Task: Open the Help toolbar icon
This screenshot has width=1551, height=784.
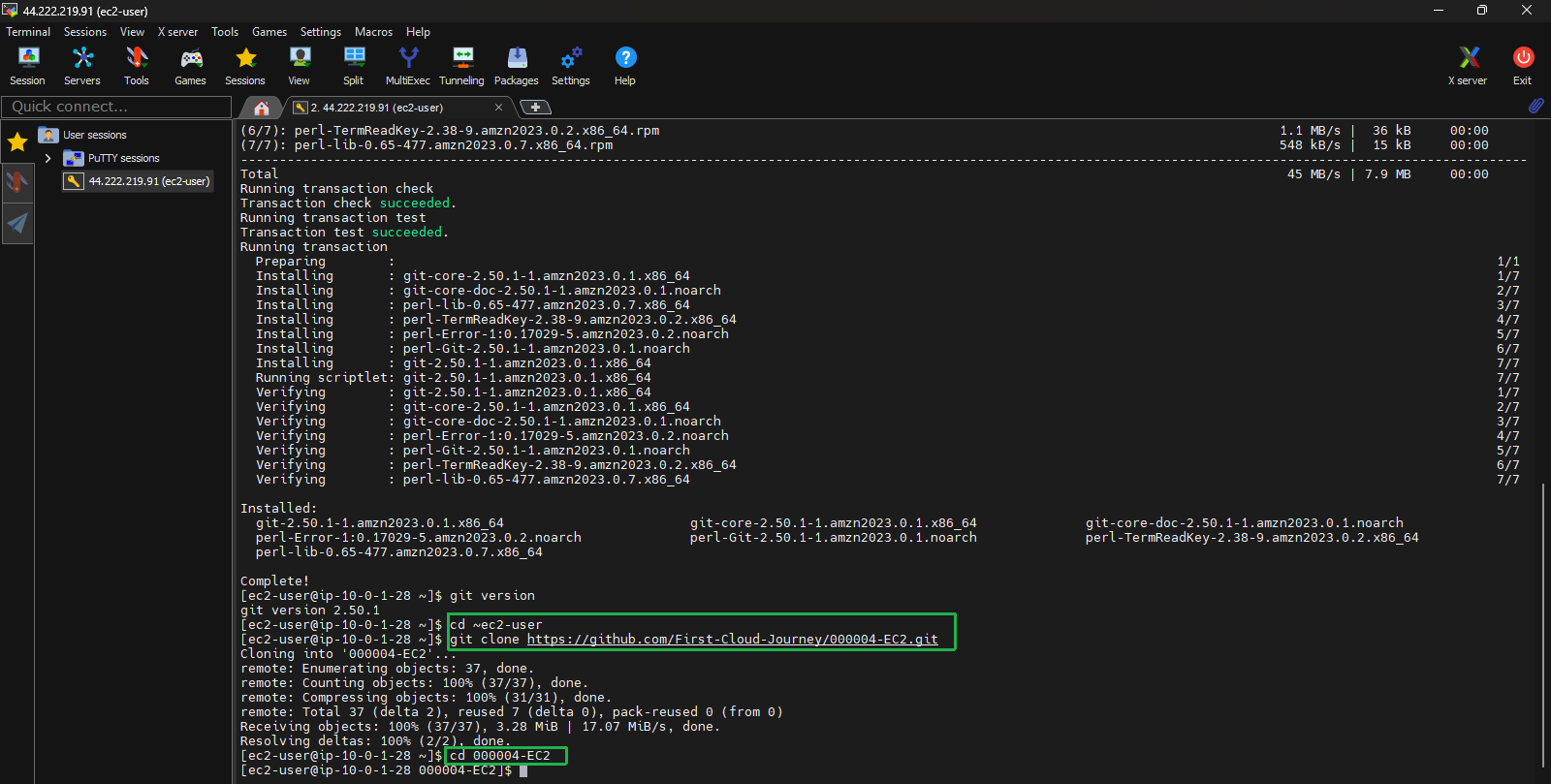Action: click(x=625, y=66)
